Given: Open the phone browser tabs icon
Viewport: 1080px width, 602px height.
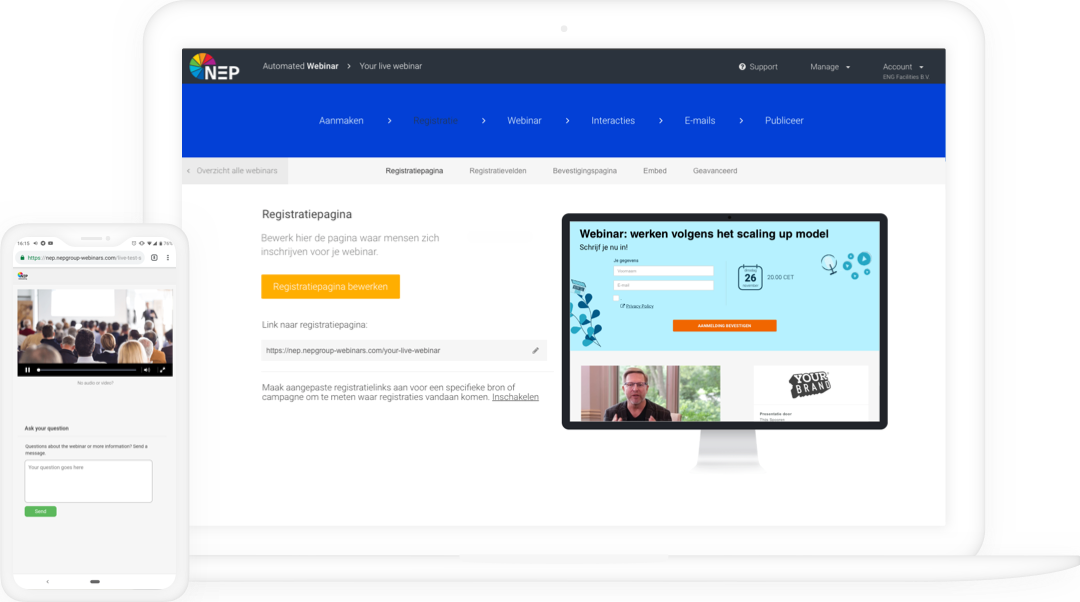Looking at the screenshot, I should (154, 258).
